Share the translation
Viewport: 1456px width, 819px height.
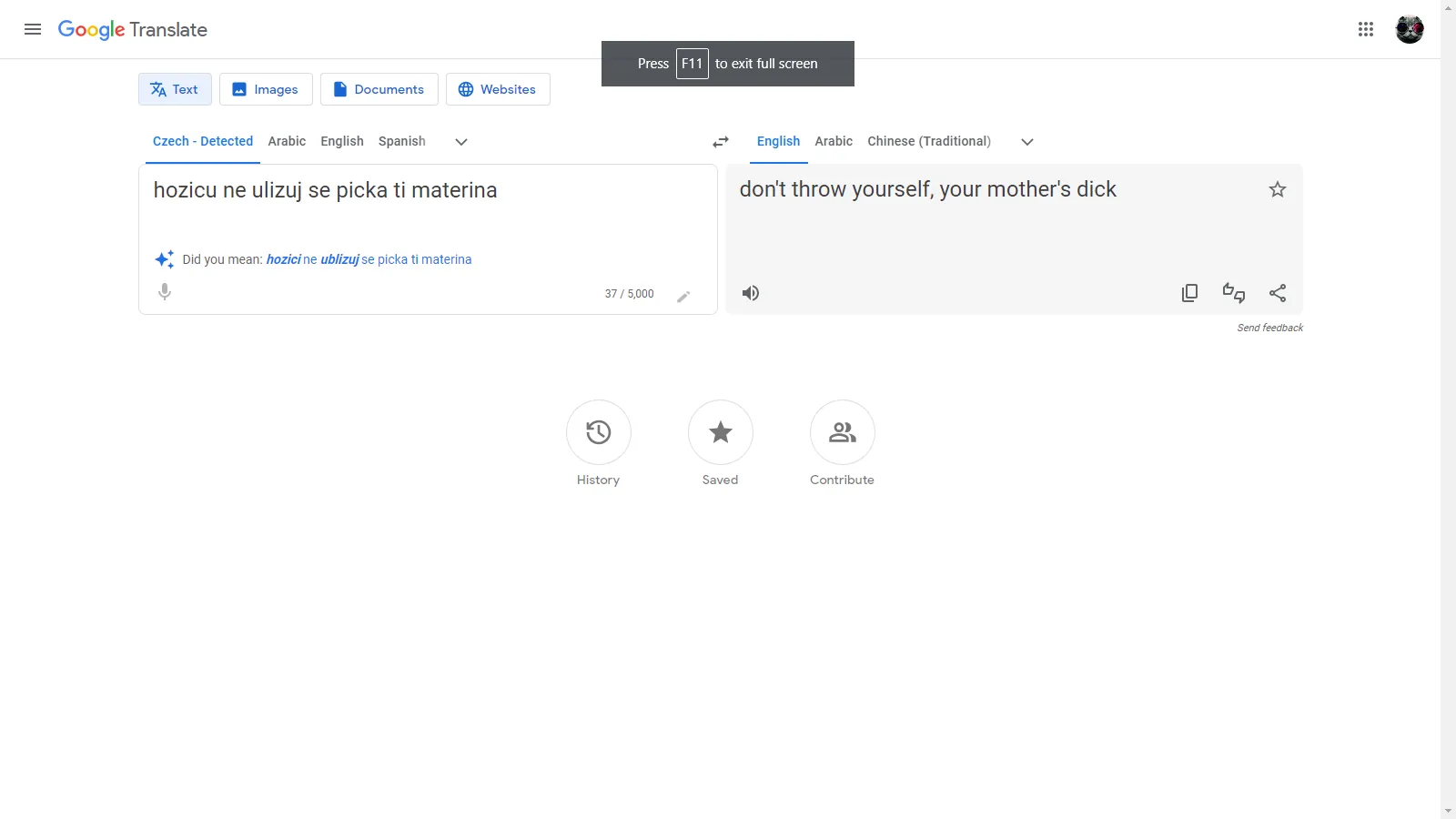tap(1278, 293)
